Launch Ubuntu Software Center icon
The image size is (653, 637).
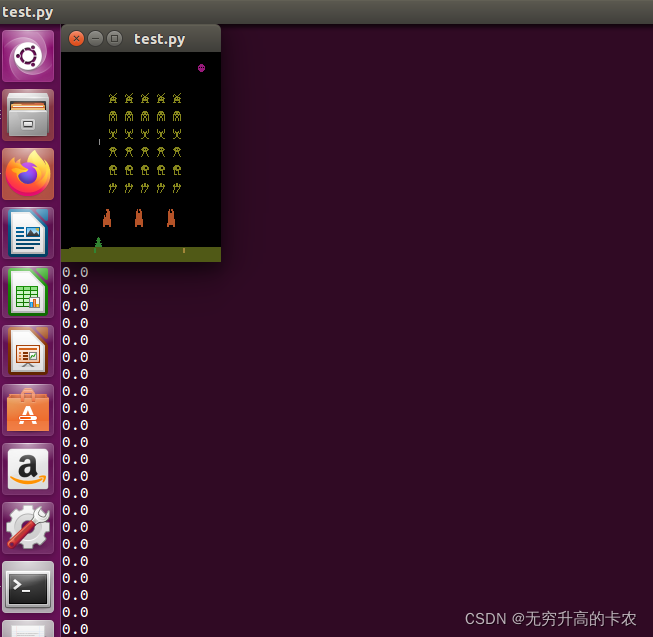[28, 410]
